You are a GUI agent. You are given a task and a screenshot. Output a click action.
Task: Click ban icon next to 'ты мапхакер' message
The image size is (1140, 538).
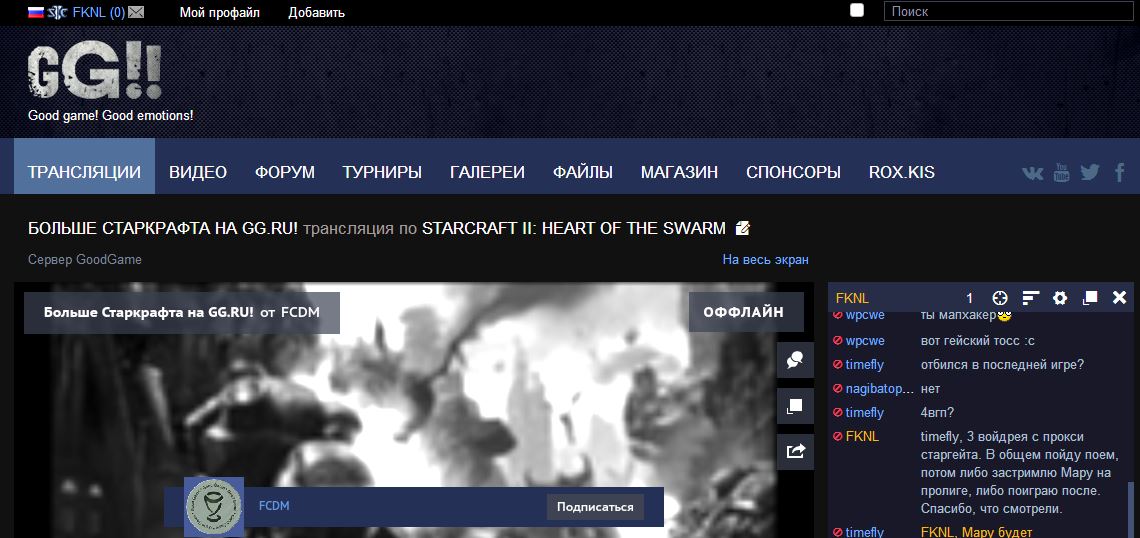tap(838, 316)
